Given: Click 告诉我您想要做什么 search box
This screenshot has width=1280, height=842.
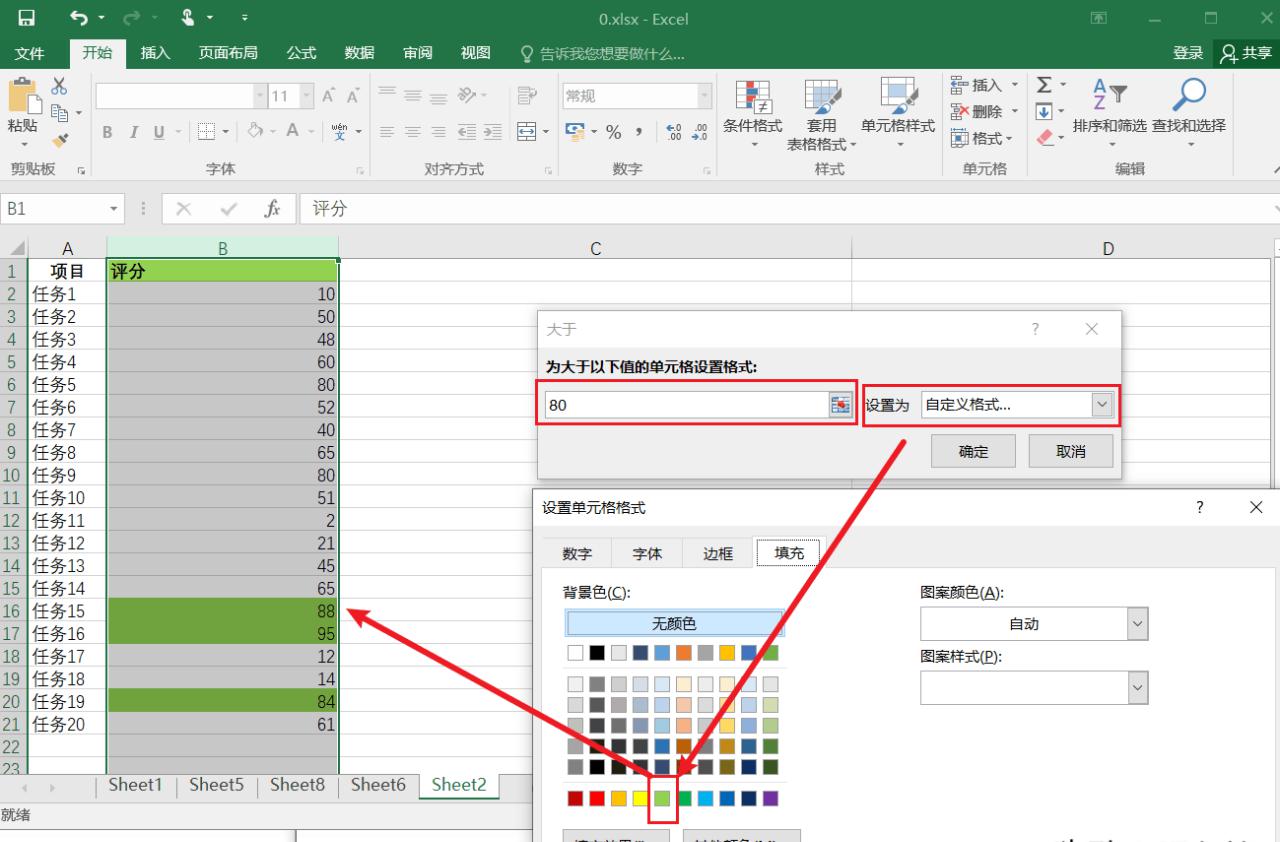Looking at the screenshot, I should click(603, 53).
